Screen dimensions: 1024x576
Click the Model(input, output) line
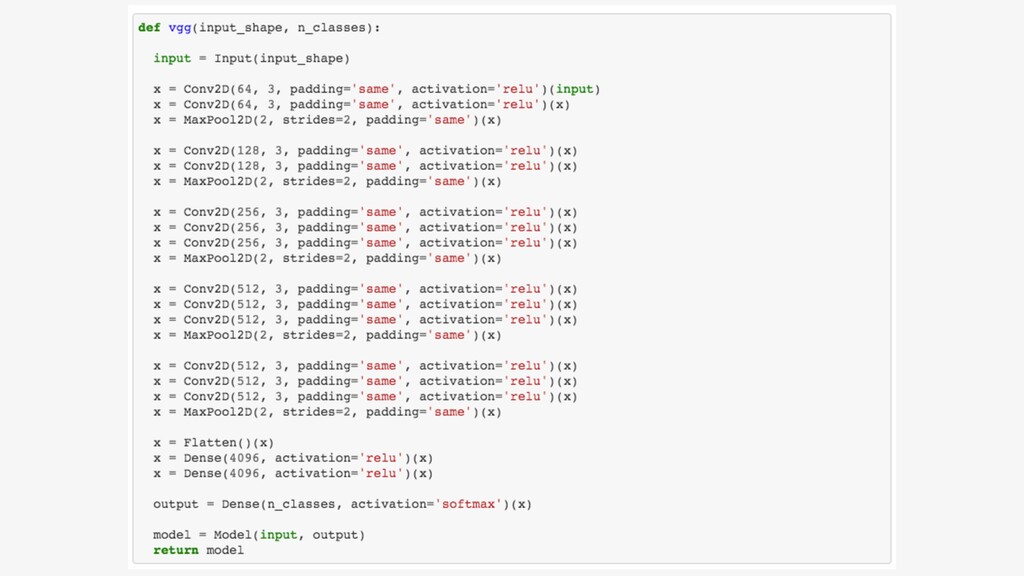[x=259, y=535]
